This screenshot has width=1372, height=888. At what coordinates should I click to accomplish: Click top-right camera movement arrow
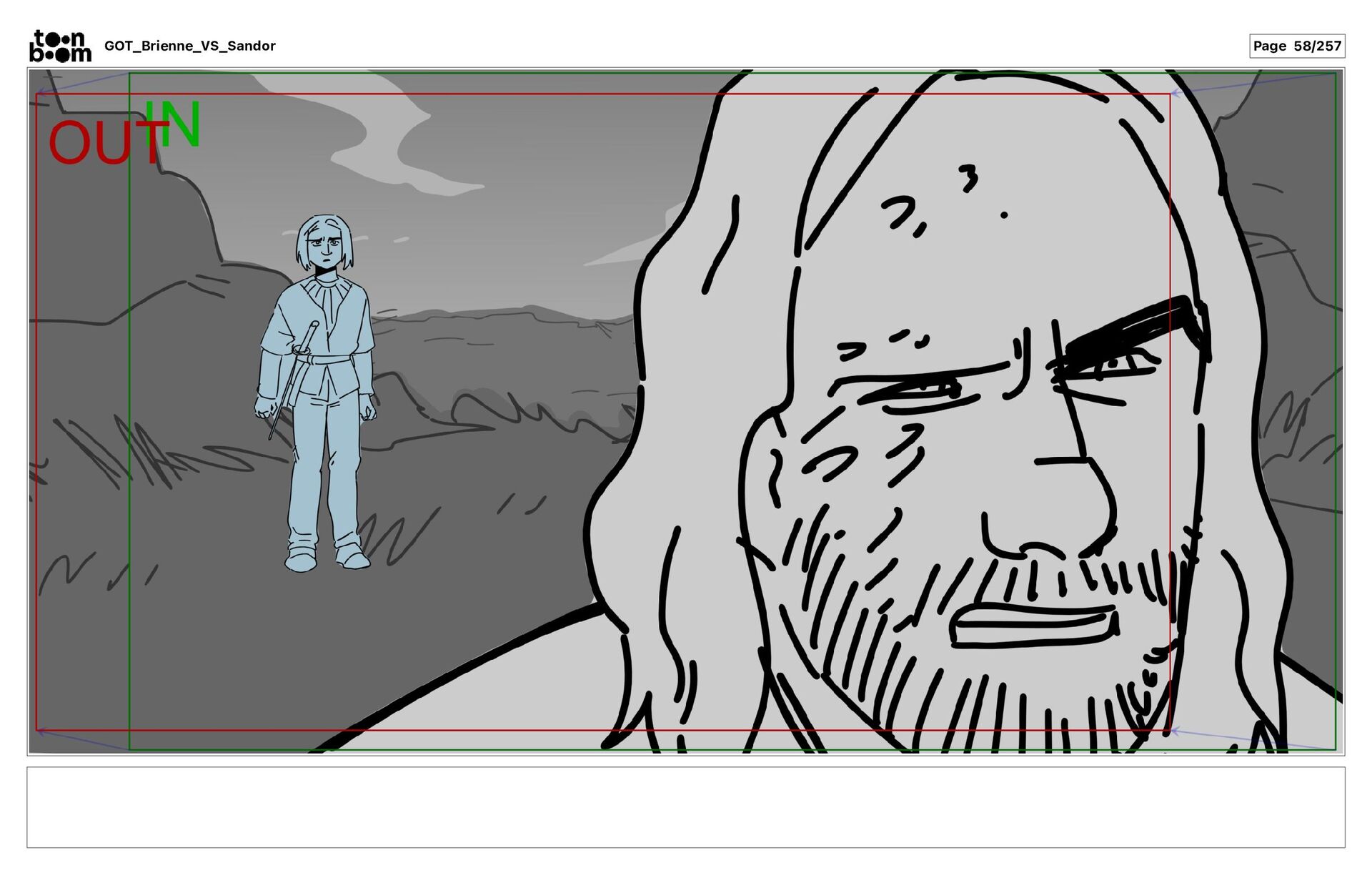[1252, 83]
